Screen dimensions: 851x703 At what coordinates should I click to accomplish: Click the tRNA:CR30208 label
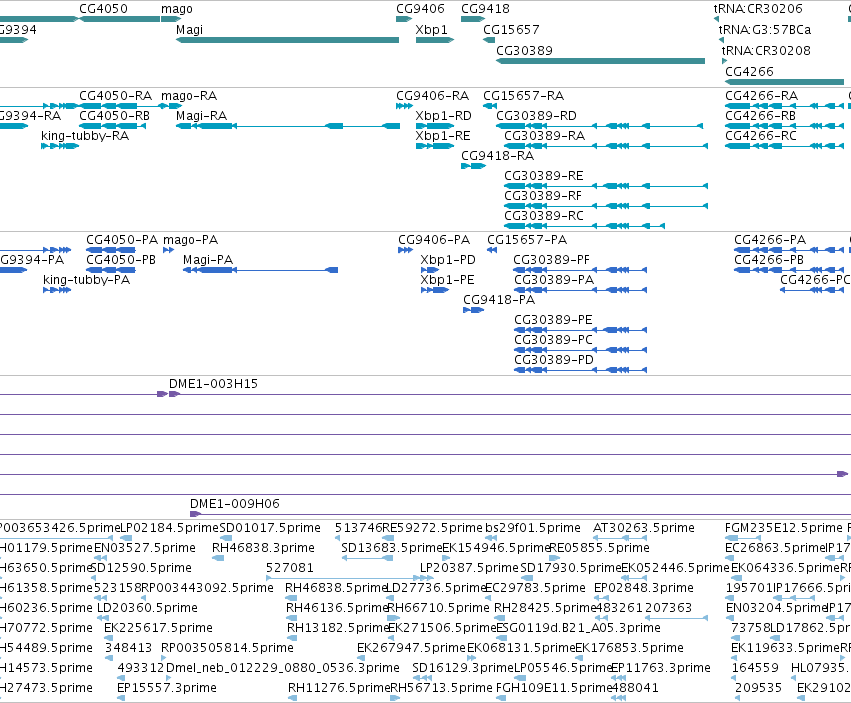[766, 51]
